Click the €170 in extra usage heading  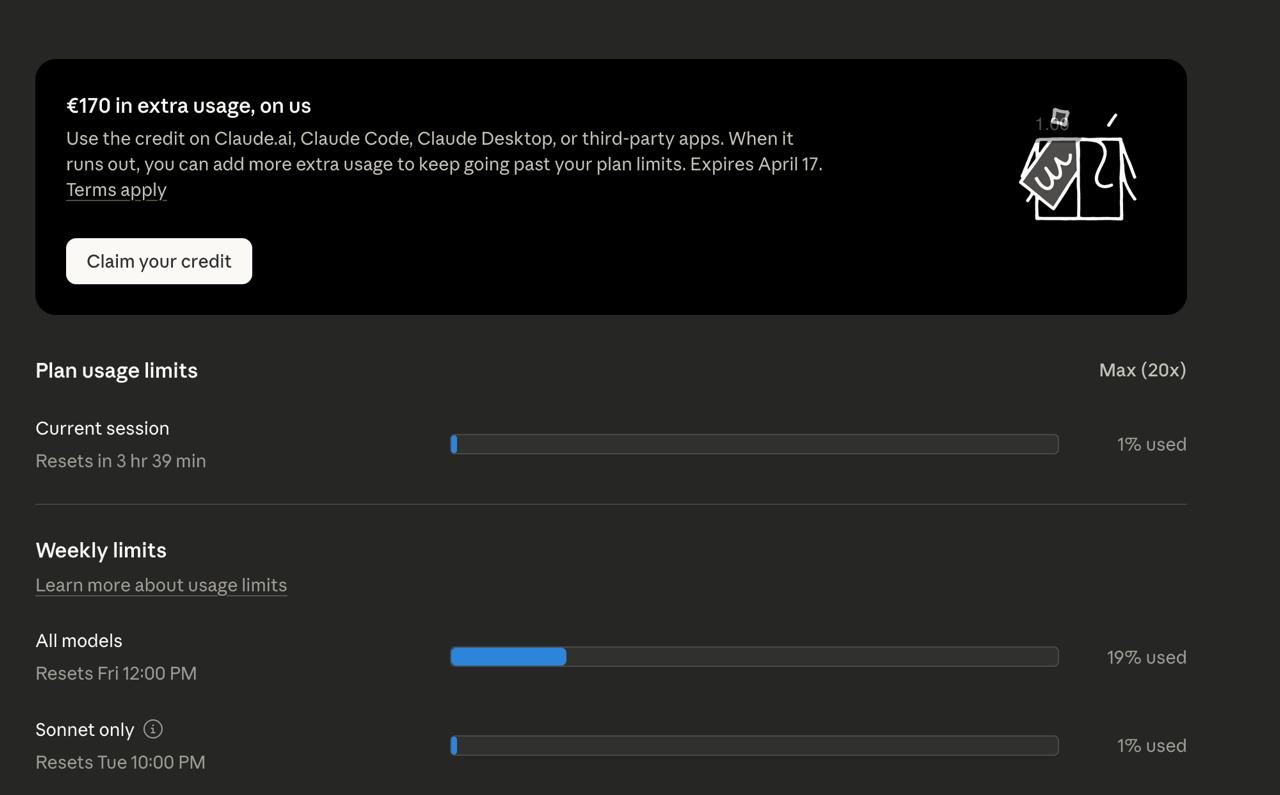[x=189, y=105]
